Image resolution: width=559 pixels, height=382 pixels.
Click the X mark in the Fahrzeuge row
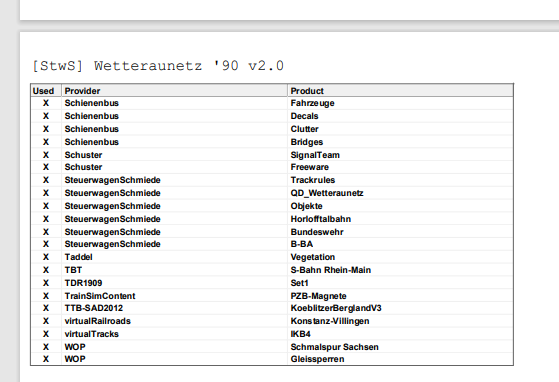tap(46, 103)
